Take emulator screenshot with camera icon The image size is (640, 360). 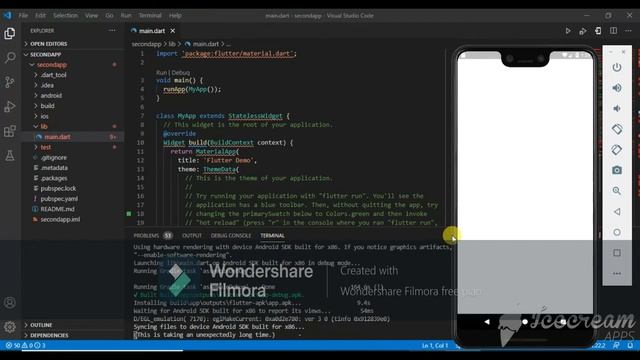tap(617, 170)
